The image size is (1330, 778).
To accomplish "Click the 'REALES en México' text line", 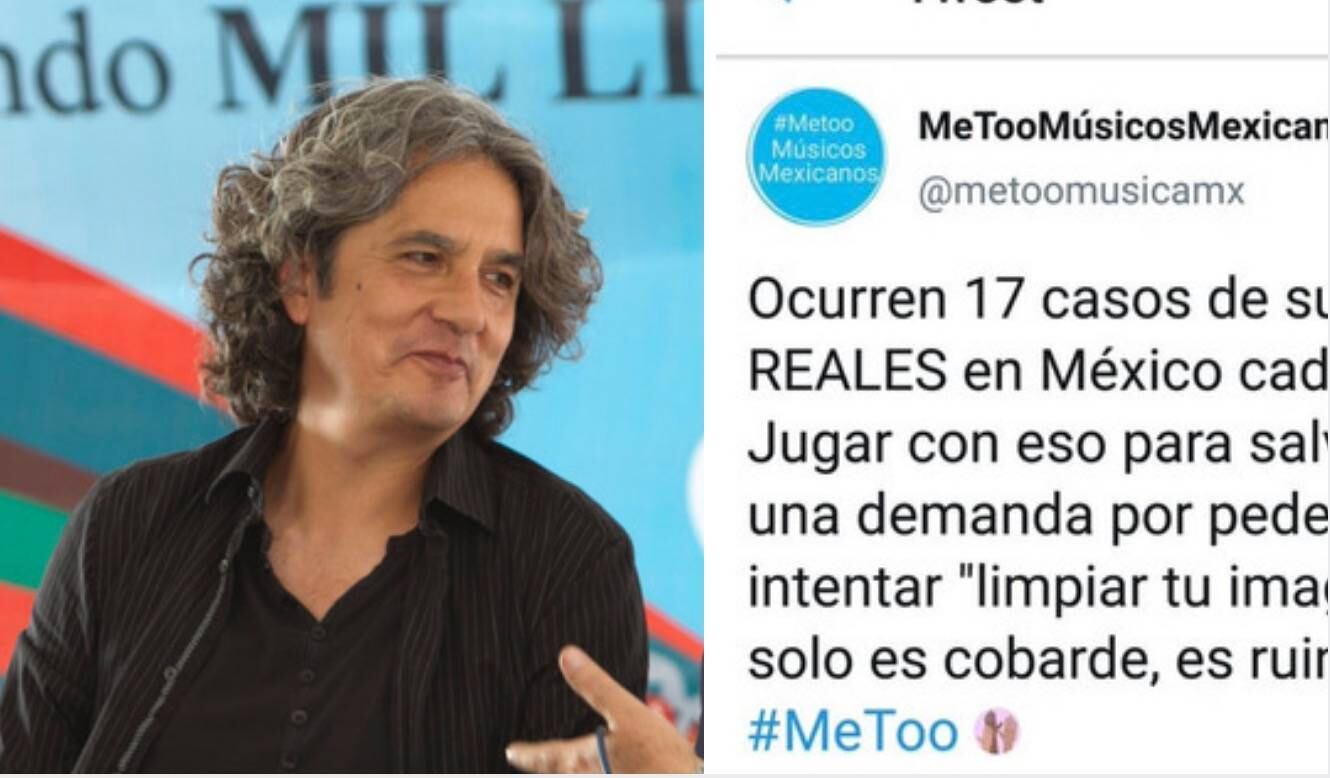I will [x=1038, y=374].
